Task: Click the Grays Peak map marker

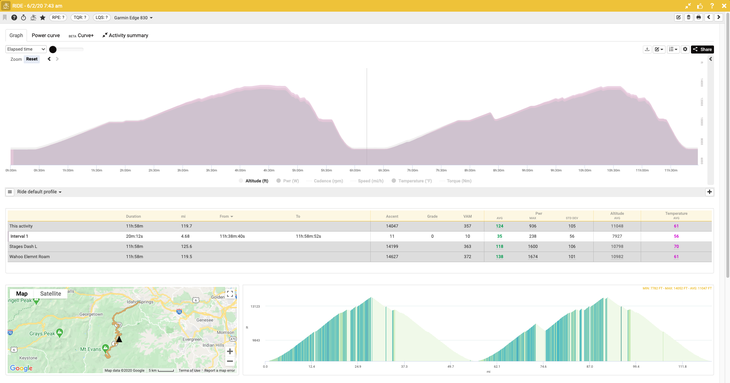Action: point(59,333)
